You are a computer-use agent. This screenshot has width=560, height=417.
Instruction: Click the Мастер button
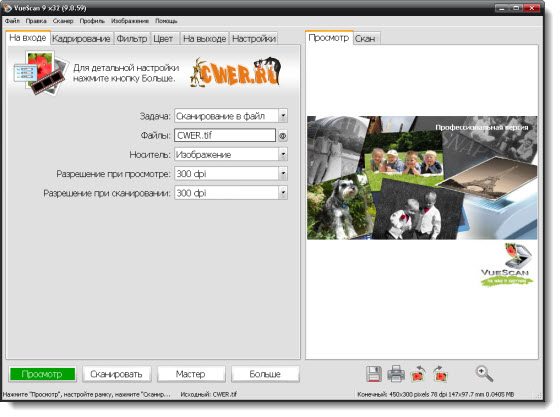click(x=191, y=374)
